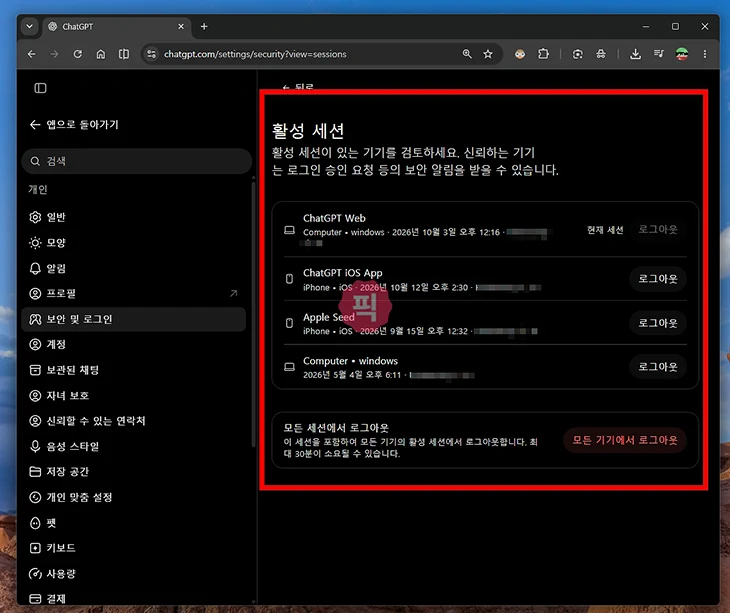Open 알림 settings
Screen dimensions: 730x613
(x=134, y=268)
